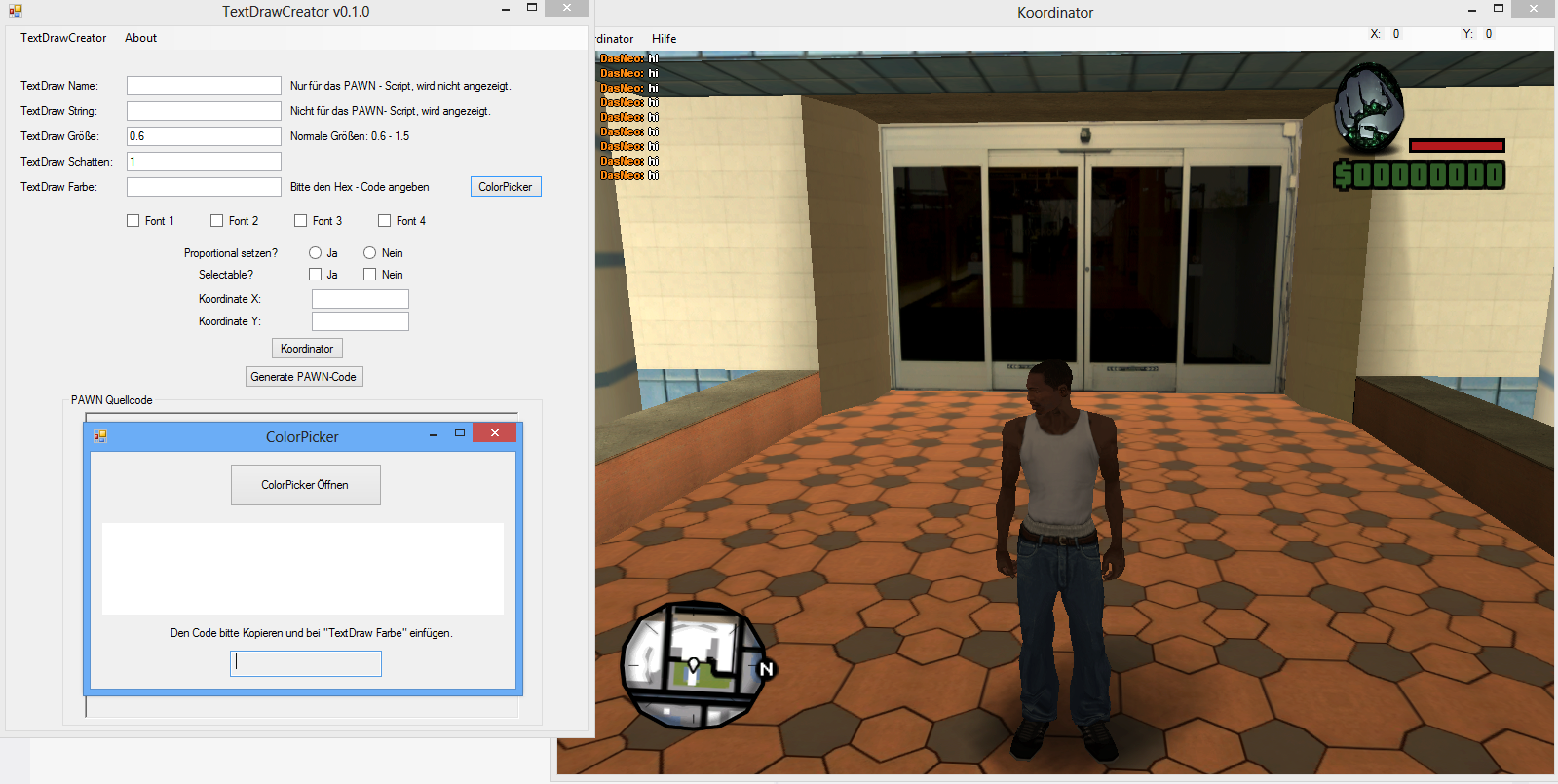Click the red health bar in HUD
1558x784 pixels.
[x=1457, y=146]
